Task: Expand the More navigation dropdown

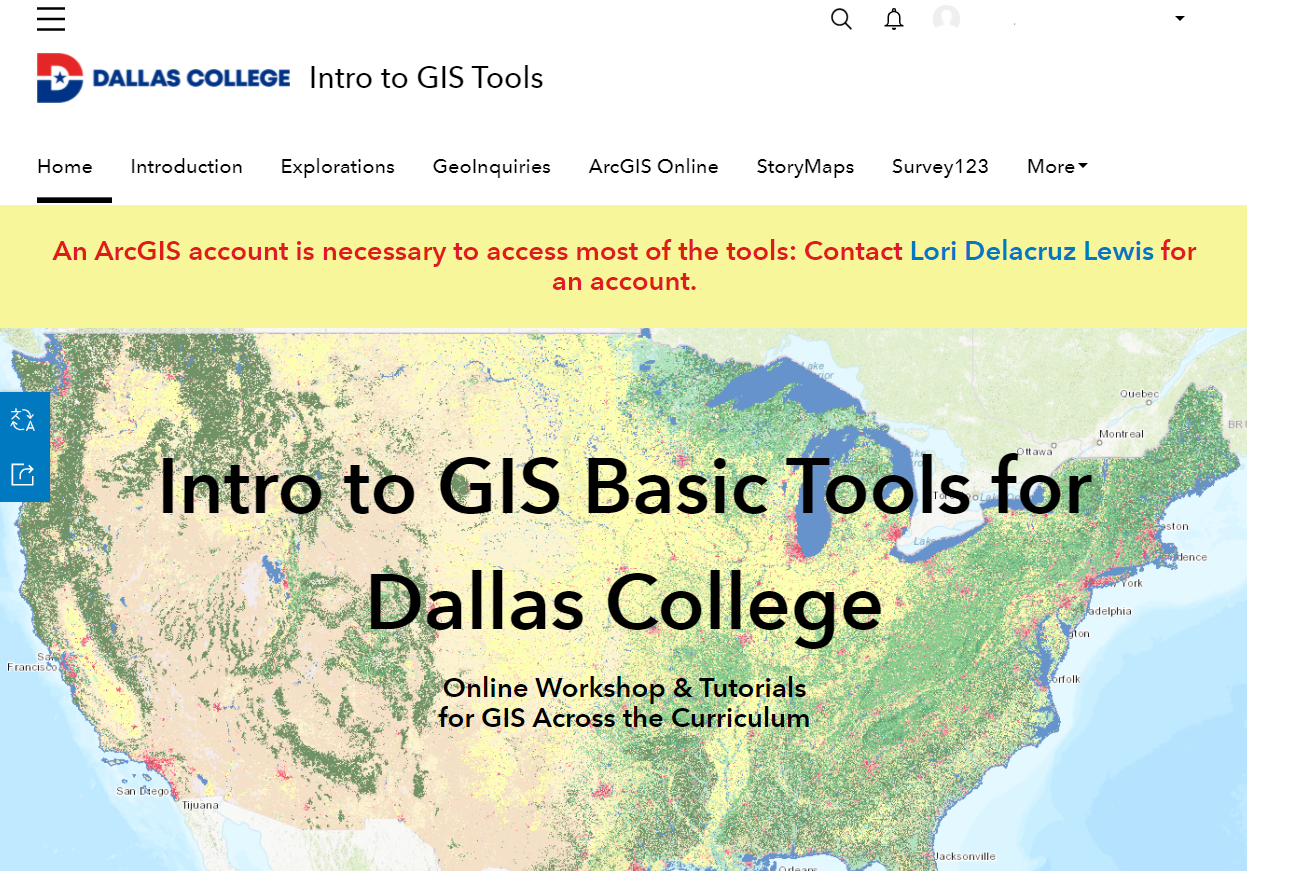Action: (x=1056, y=167)
